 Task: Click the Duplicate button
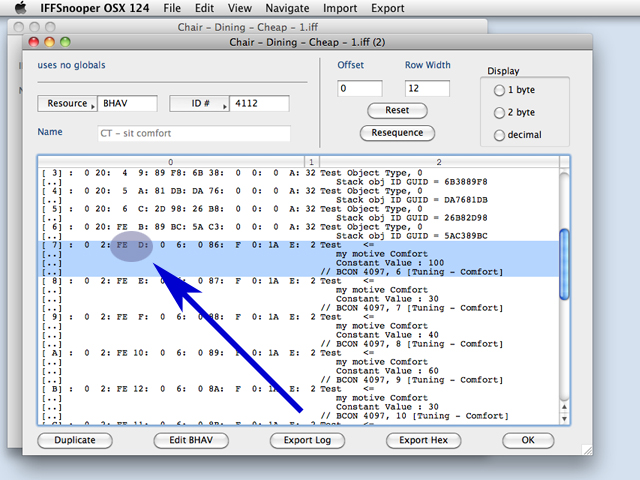(74, 440)
